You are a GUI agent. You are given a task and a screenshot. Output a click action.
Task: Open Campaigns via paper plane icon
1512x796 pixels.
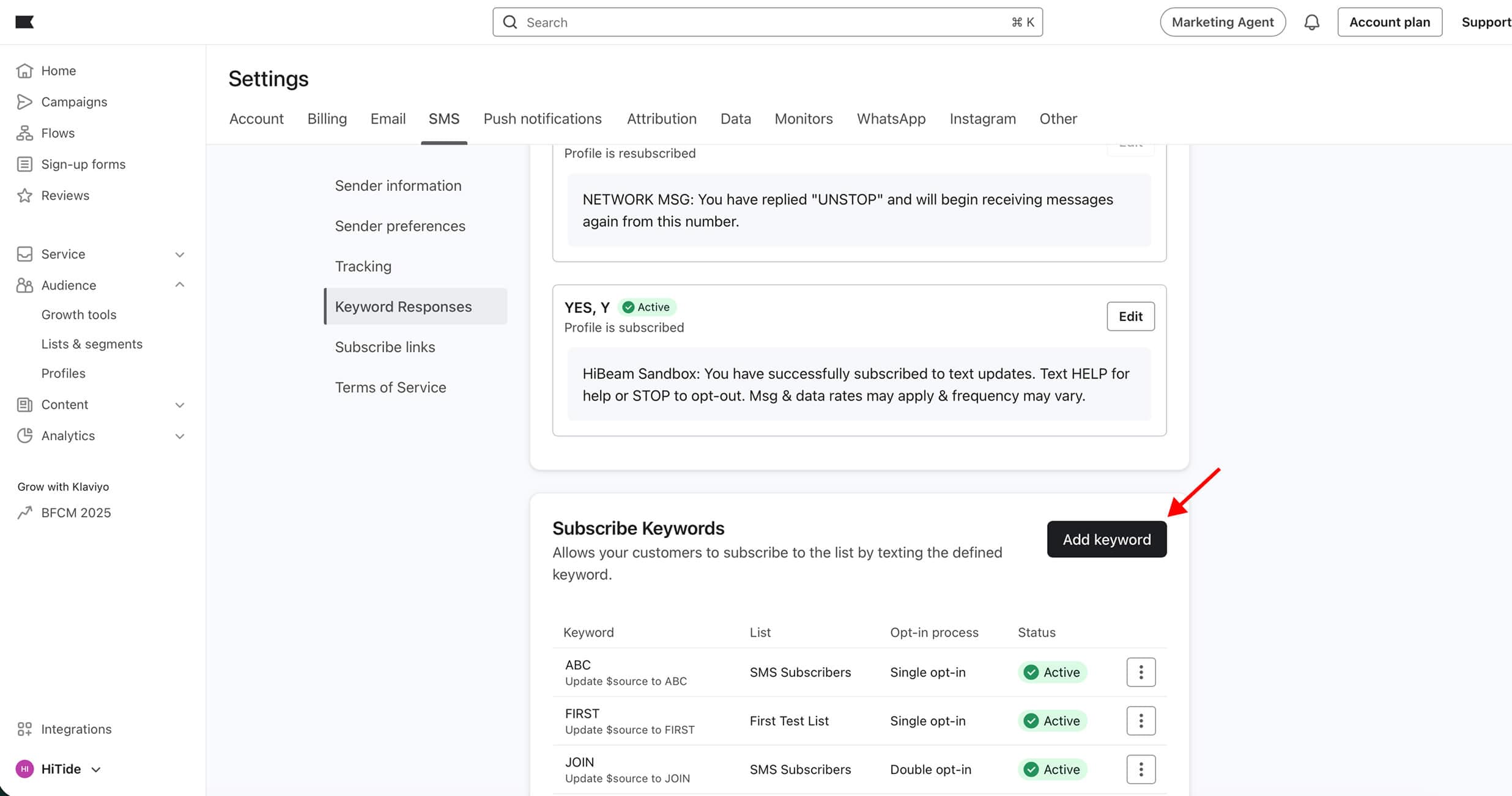point(24,102)
